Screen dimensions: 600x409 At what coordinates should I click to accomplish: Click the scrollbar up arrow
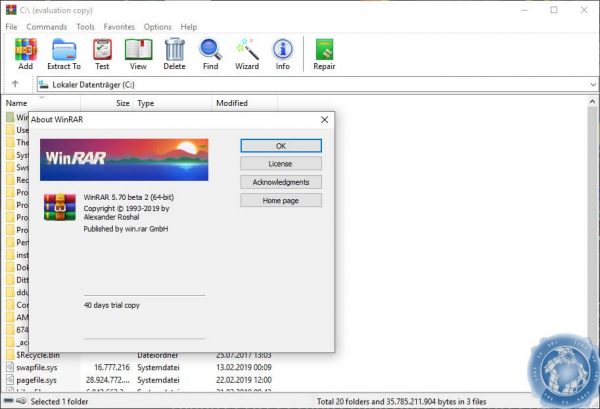[592, 102]
